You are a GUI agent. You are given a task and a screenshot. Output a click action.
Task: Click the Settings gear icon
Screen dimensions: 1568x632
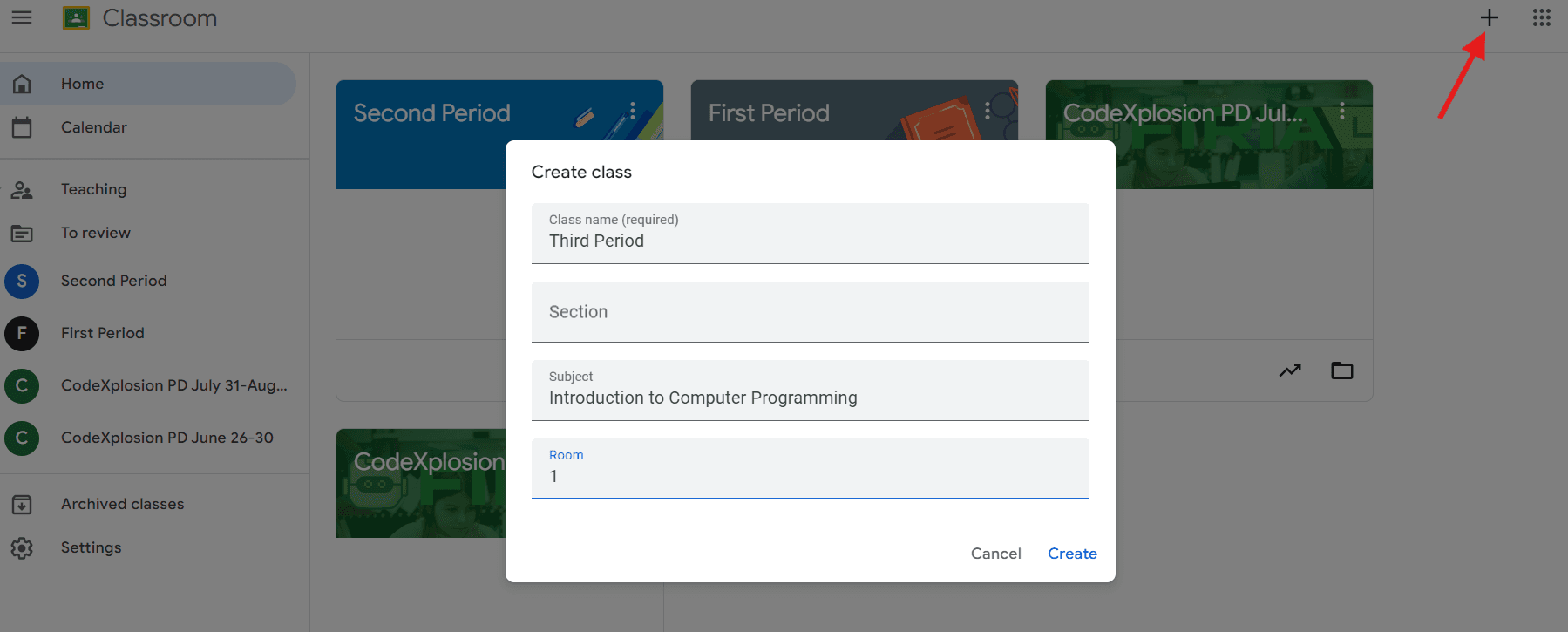(x=22, y=547)
